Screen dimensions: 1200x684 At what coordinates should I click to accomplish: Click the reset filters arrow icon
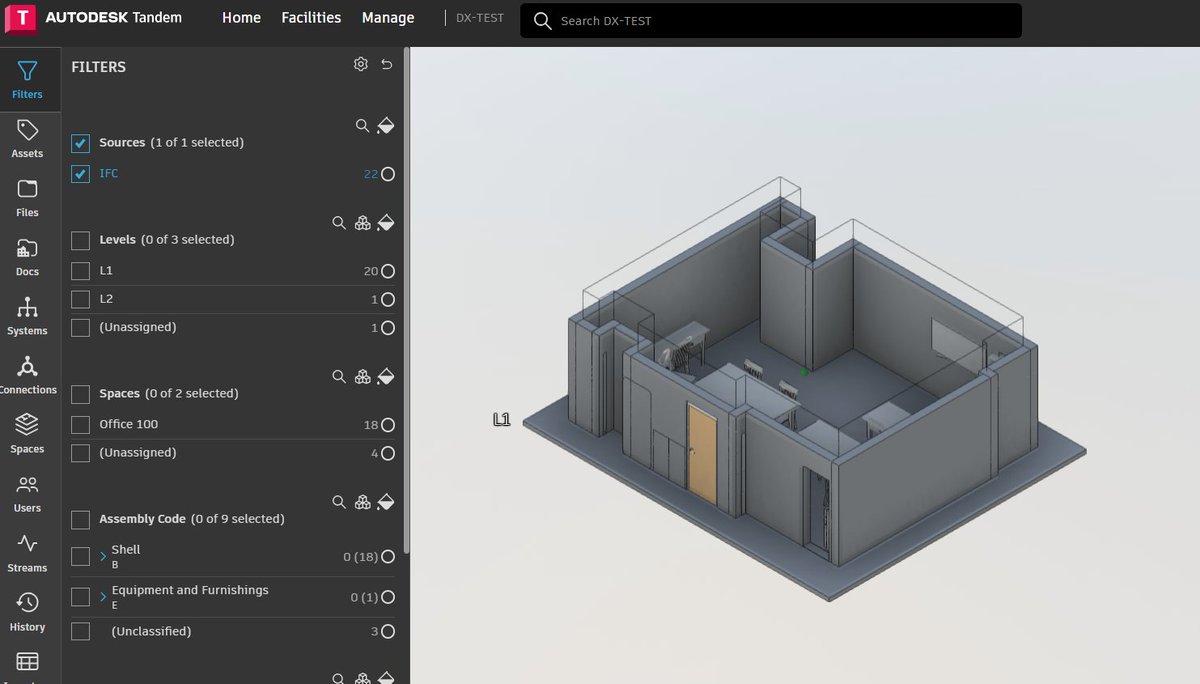(387, 65)
